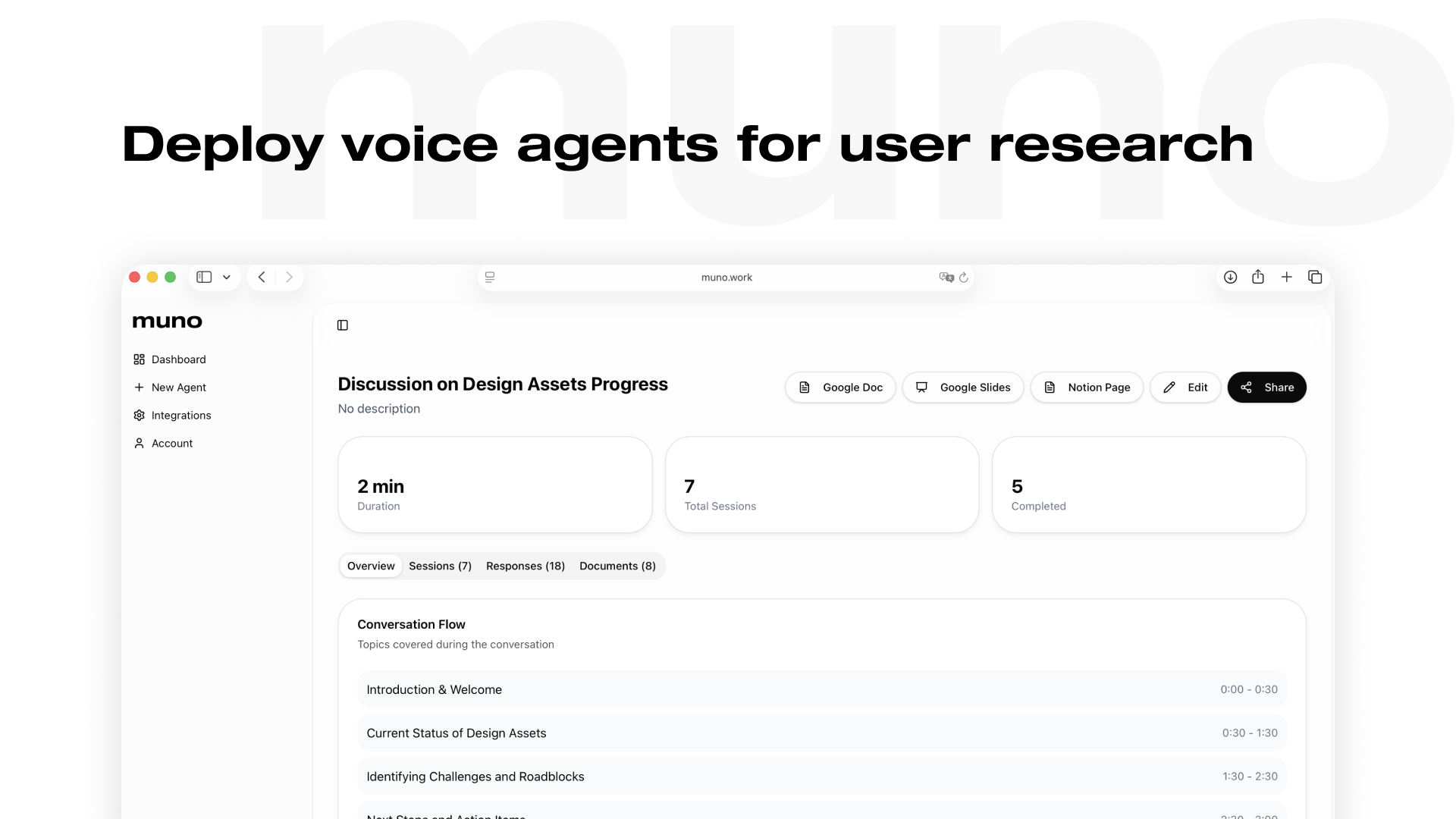Click the Safari share icon
The image size is (1456, 819).
(1258, 278)
